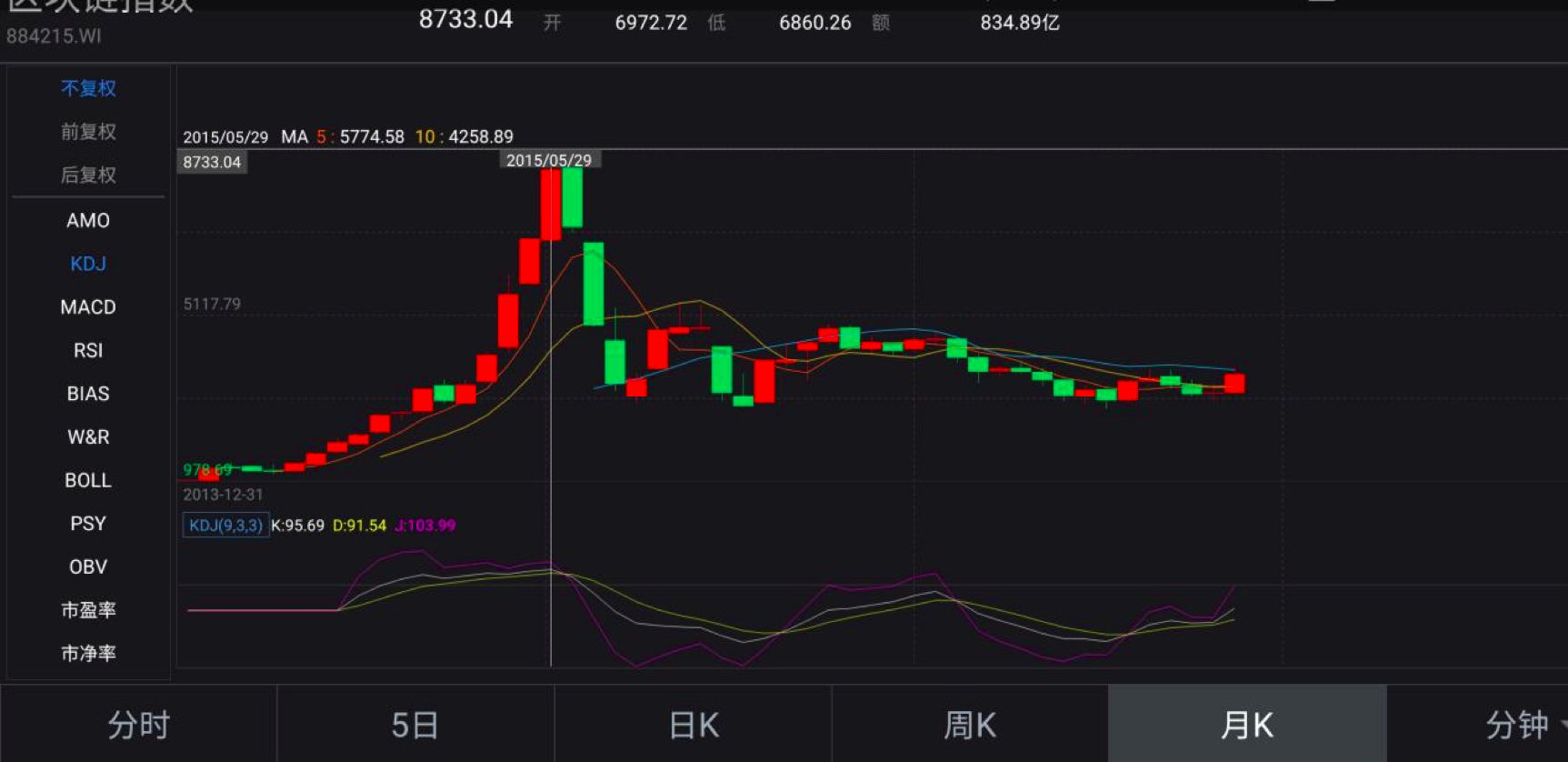Image resolution: width=1568 pixels, height=762 pixels.
Task: Click the opening value 6972.72
Action: click(x=651, y=23)
